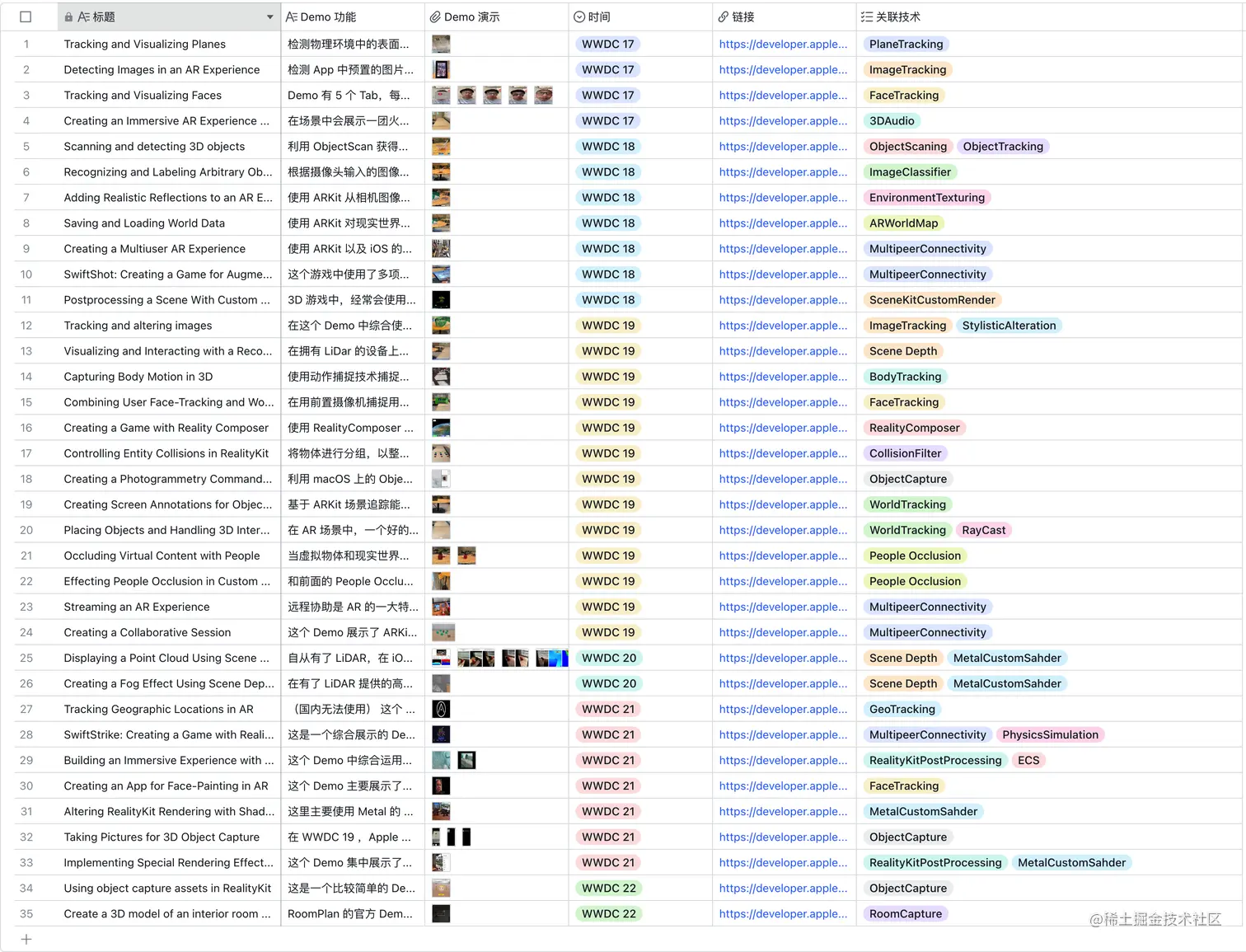Select Demo 功能 cell starting 'RoomPlan 的官方'
Viewport: 1246px width, 952px height.
pyautogui.click(x=353, y=913)
